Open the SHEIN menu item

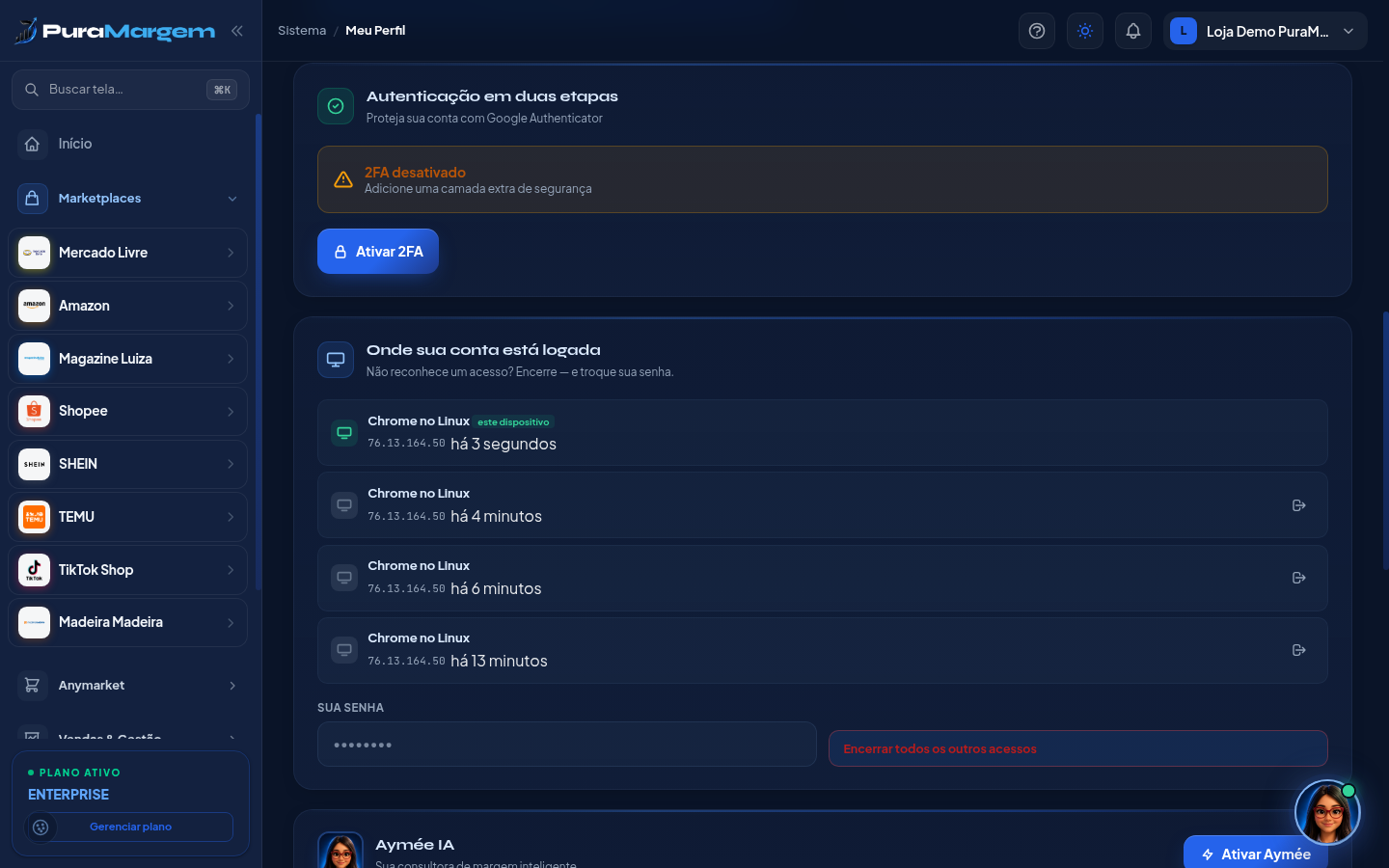[128, 464]
